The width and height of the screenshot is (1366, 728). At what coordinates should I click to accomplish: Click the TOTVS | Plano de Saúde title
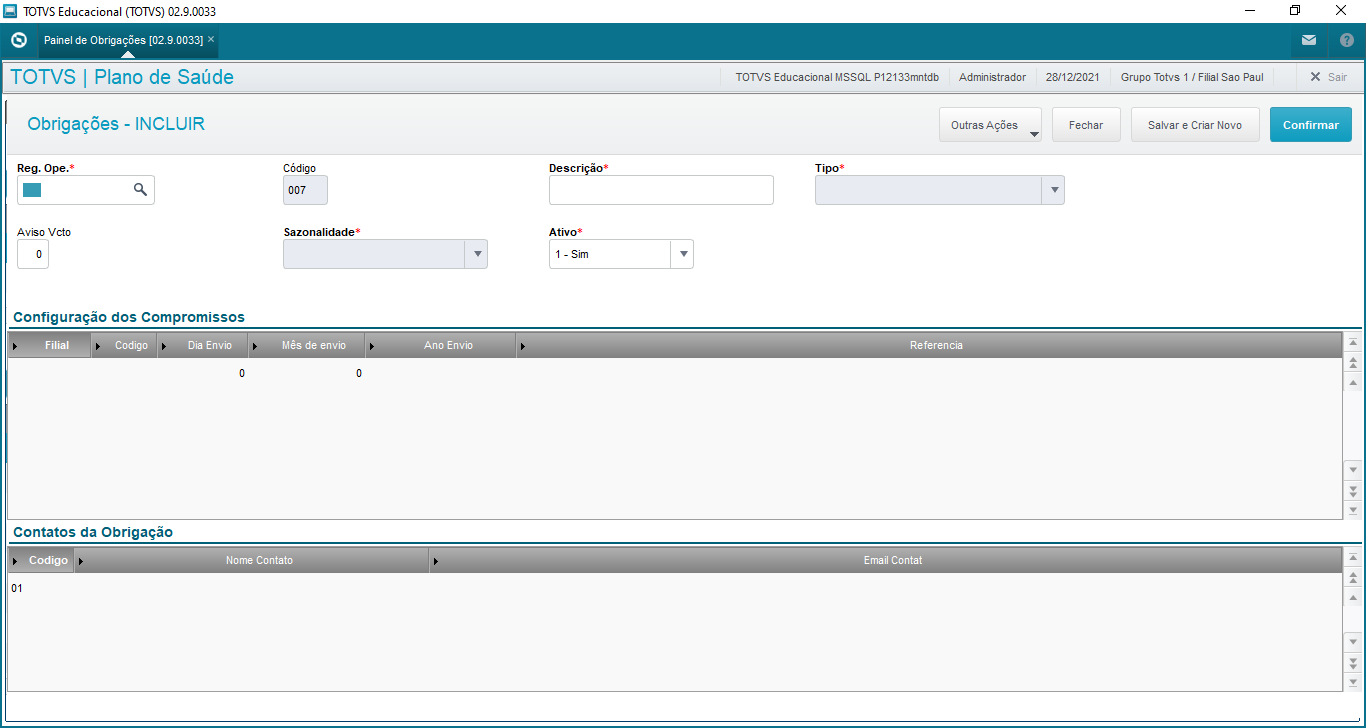click(122, 77)
